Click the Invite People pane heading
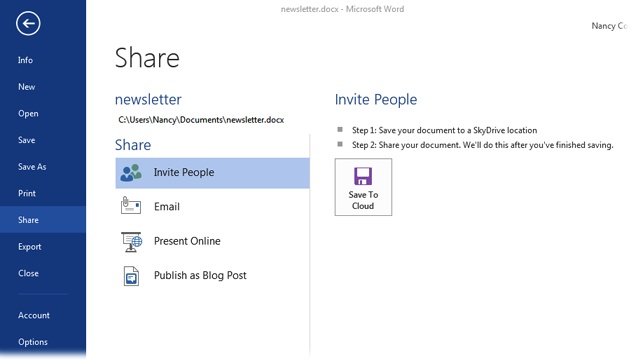Viewport: 631px width, 361px height. point(376,99)
